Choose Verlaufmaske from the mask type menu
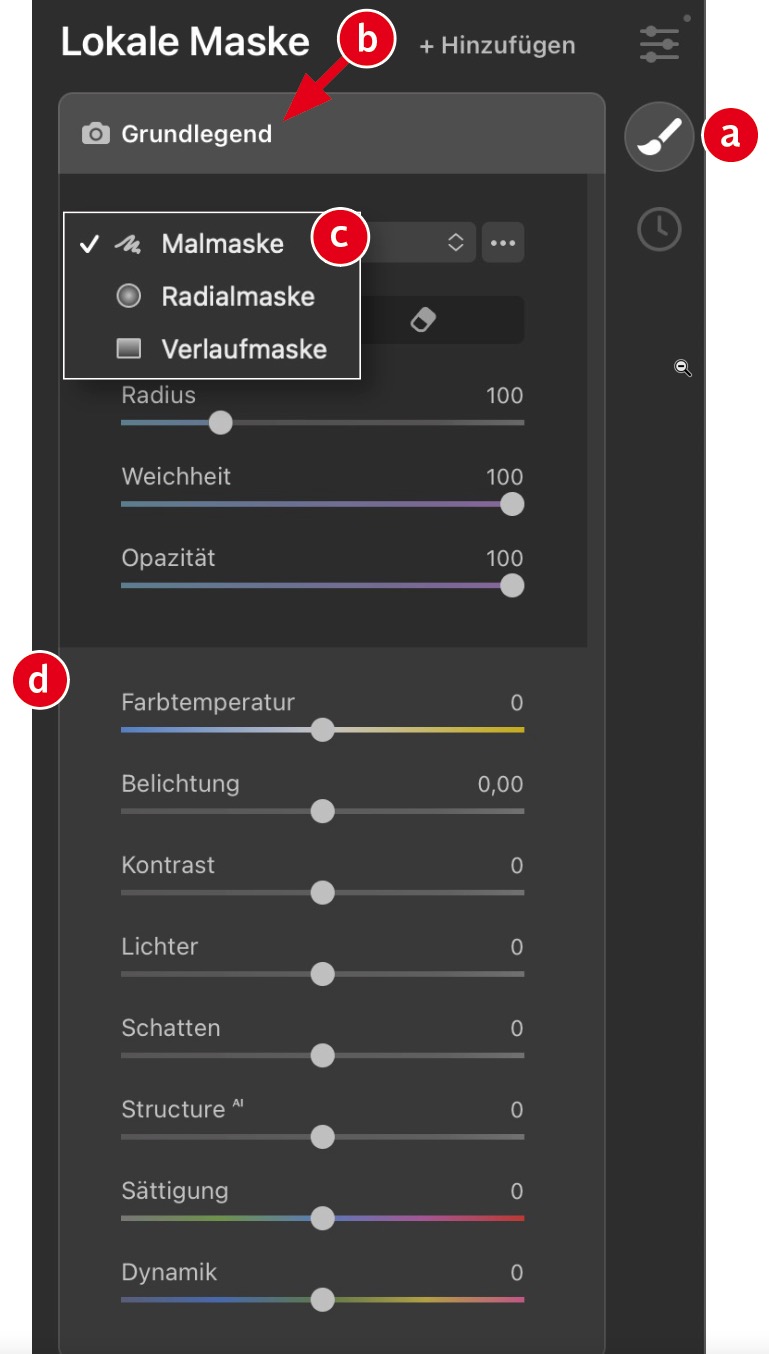This screenshot has width=769, height=1354. [x=244, y=349]
